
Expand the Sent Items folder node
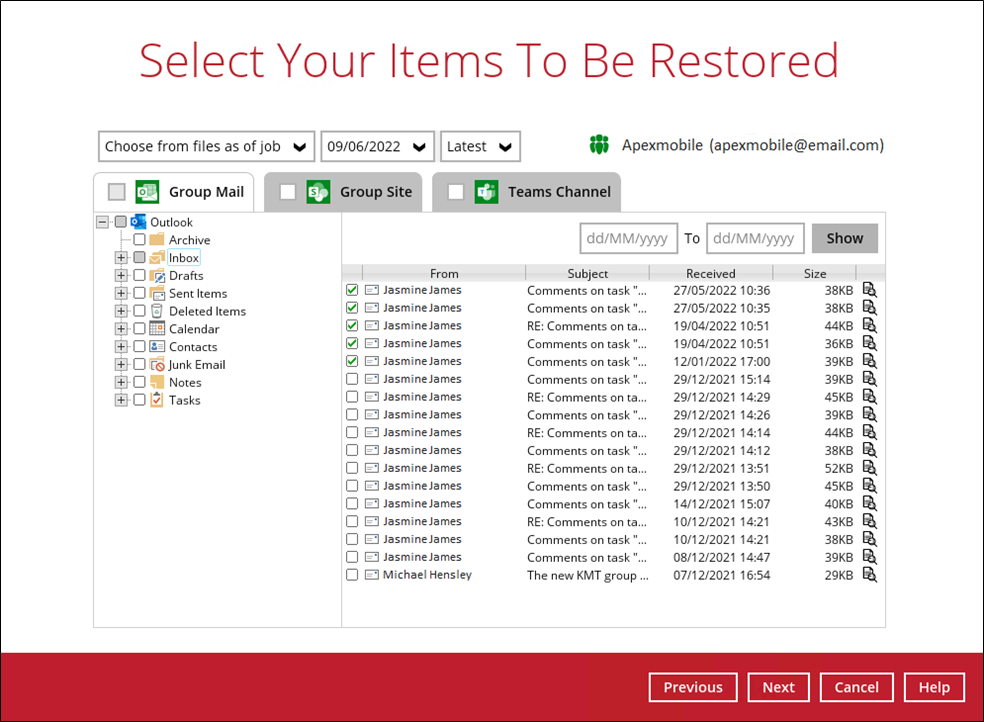121,294
